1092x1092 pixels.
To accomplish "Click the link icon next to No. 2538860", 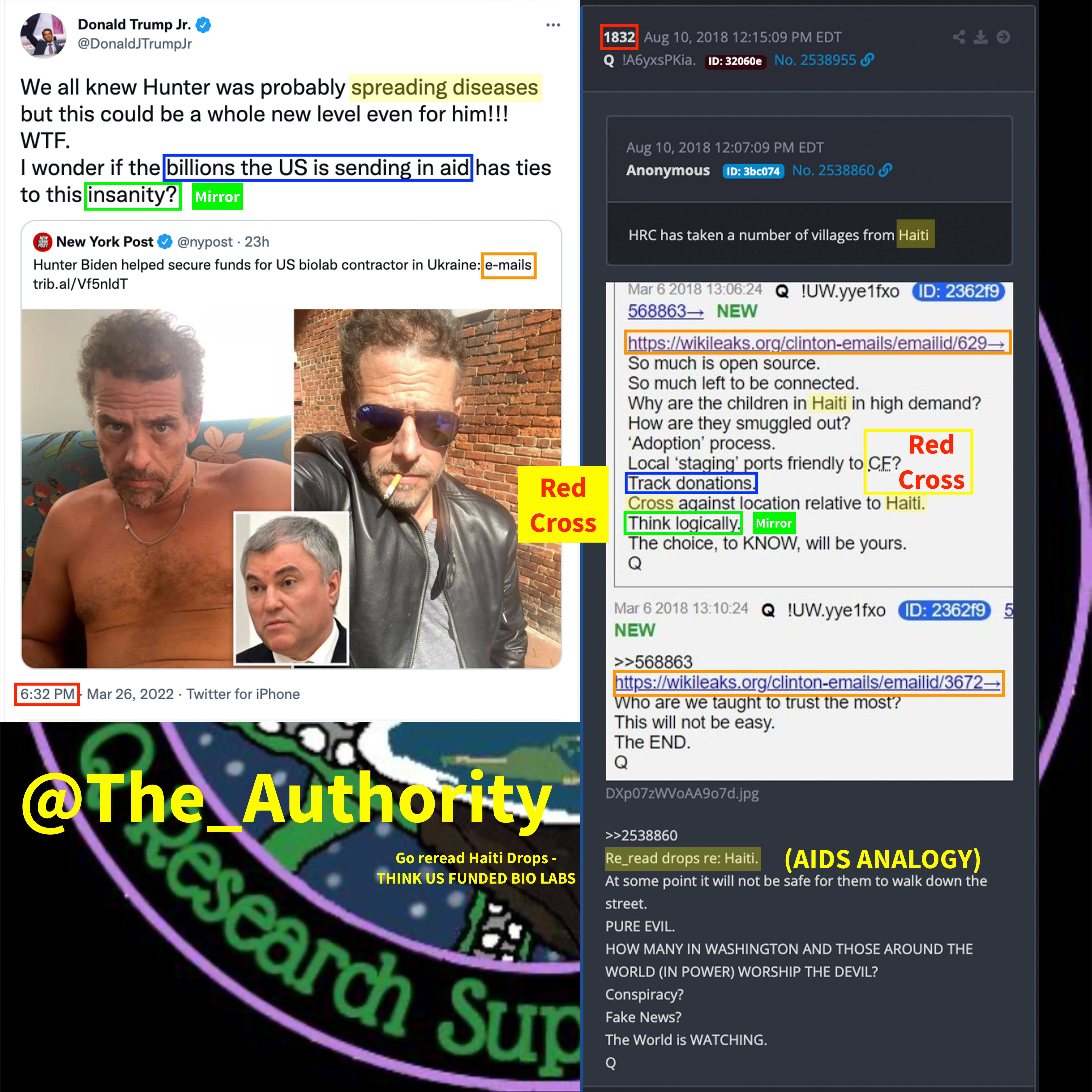I will click(885, 170).
